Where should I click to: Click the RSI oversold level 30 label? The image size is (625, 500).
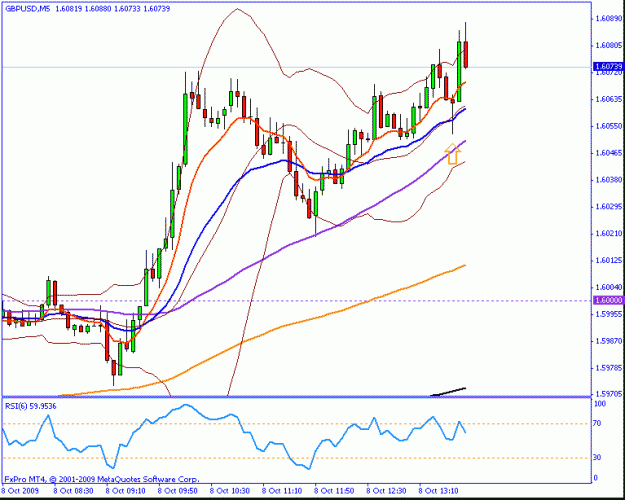point(597,457)
